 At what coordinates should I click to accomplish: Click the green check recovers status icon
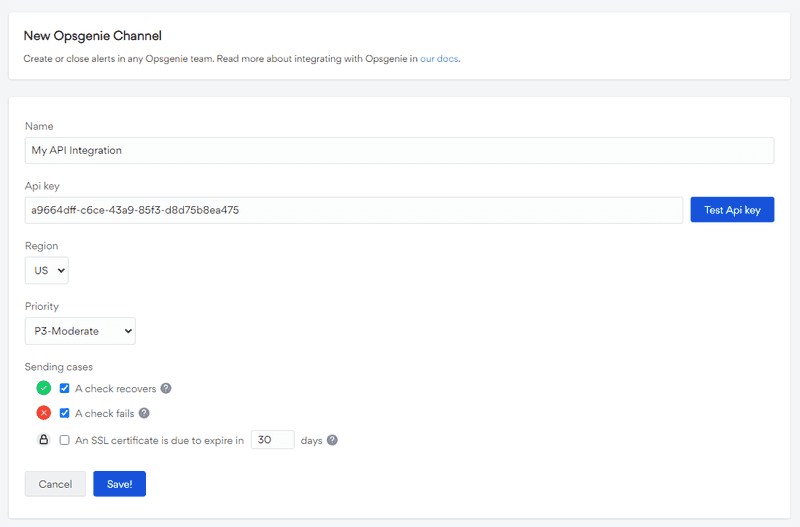coord(44,388)
